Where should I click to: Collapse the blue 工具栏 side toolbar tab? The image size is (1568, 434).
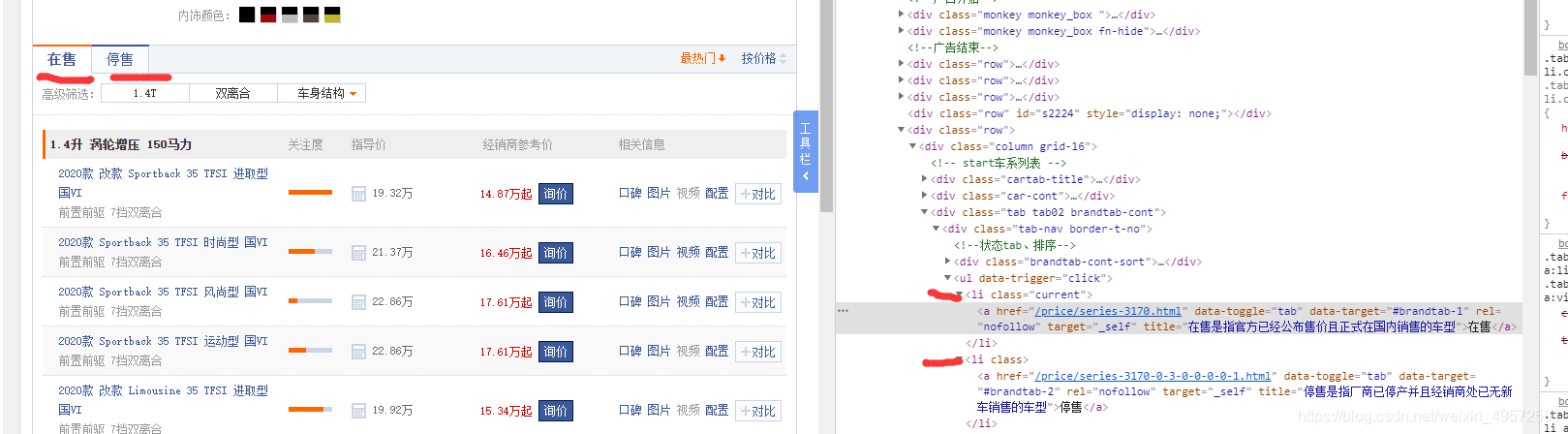click(x=805, y=151)
